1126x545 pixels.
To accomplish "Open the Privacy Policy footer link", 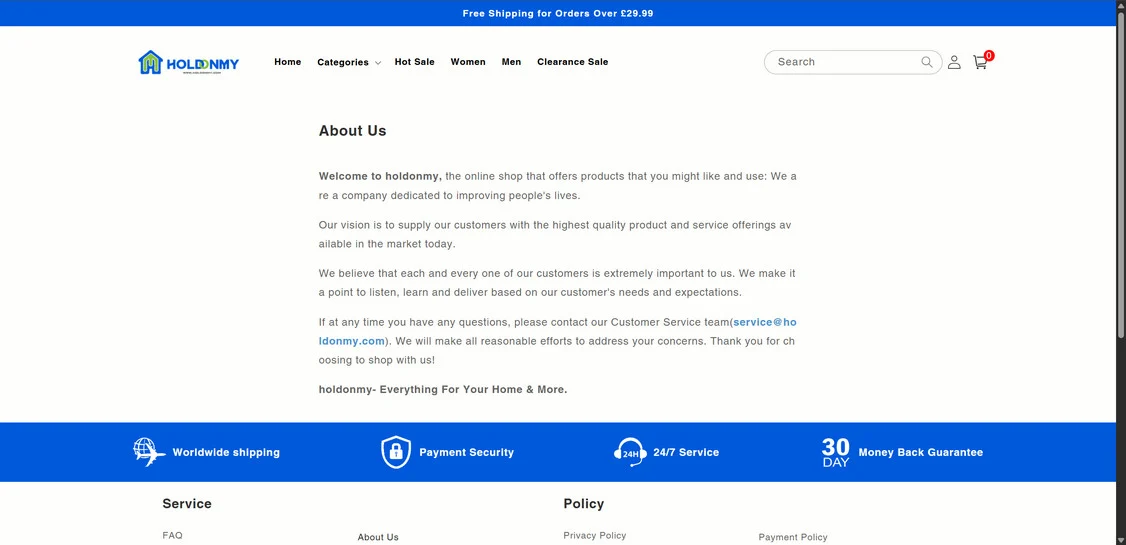I will tap(595, 536).
